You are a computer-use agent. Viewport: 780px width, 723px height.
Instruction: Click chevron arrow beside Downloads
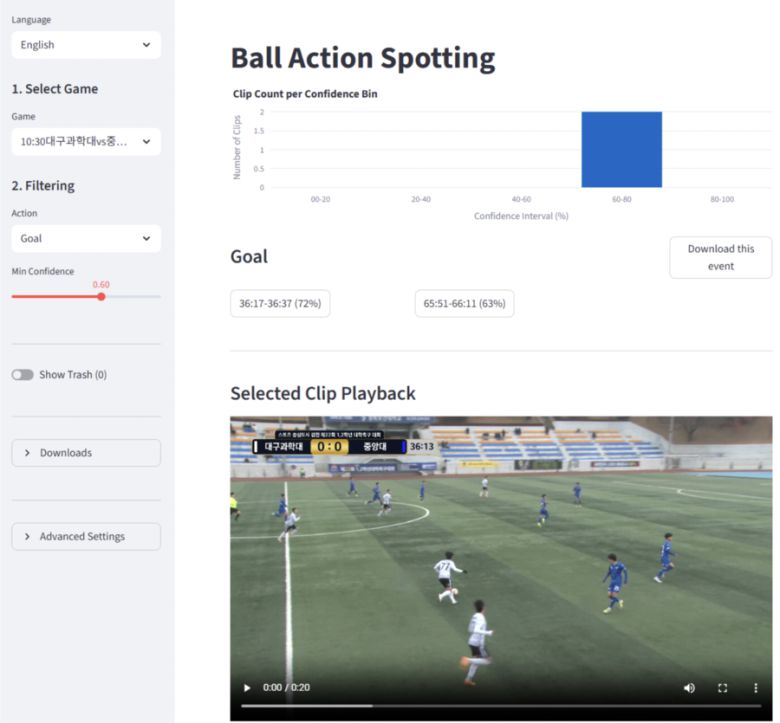click(27, 453)
